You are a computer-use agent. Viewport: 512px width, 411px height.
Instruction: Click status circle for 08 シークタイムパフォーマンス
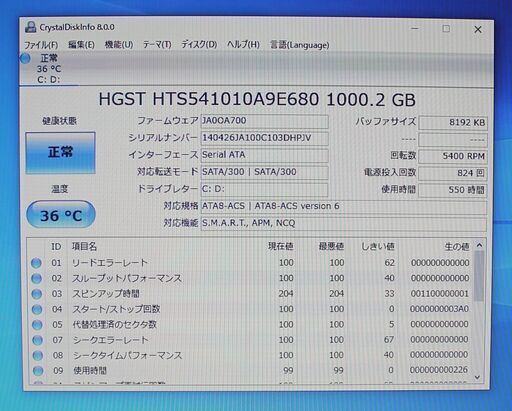38,355
